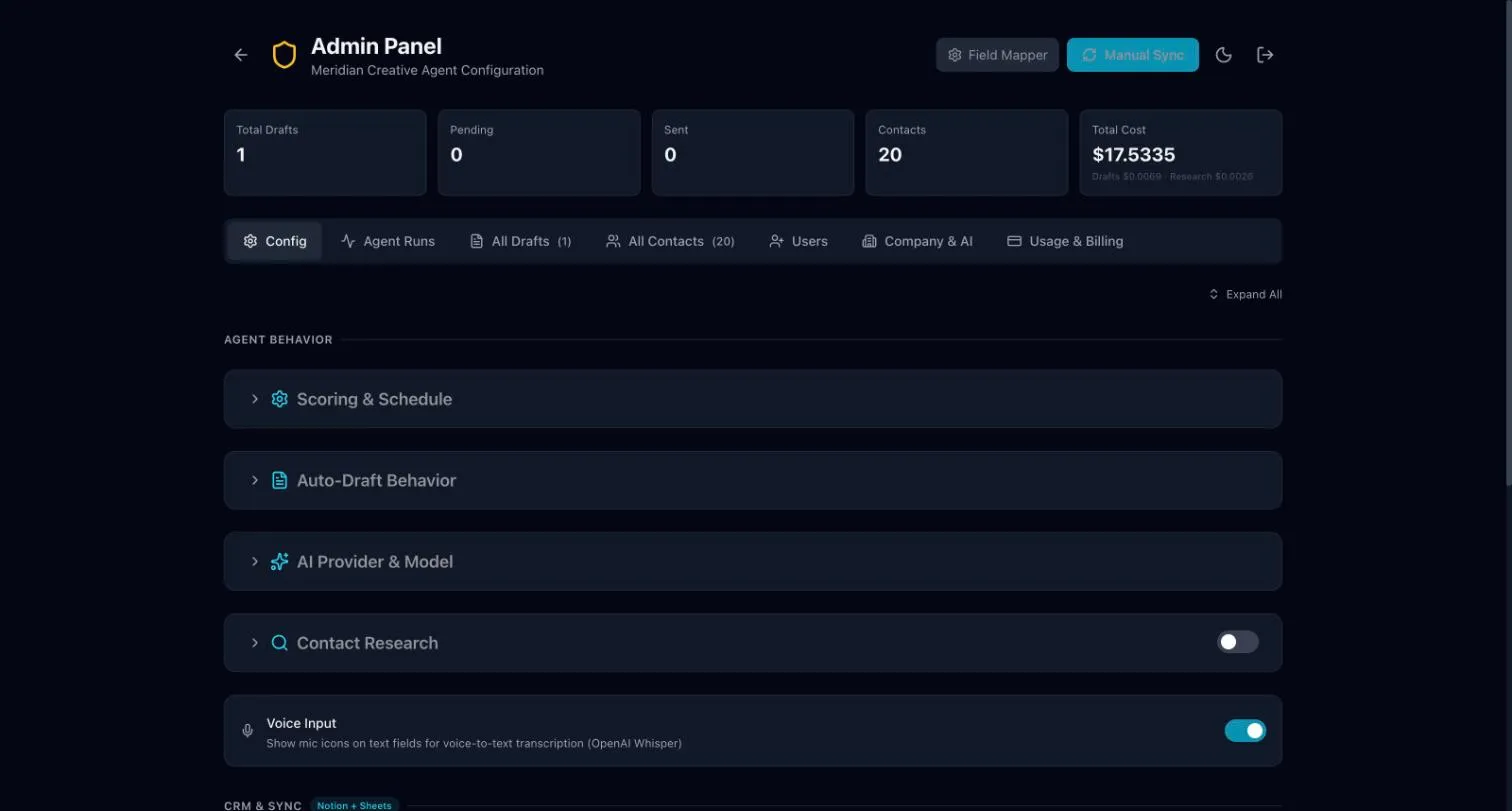Click the Admin Panel shield icon

pyautogui.click(x=284, y=55)
